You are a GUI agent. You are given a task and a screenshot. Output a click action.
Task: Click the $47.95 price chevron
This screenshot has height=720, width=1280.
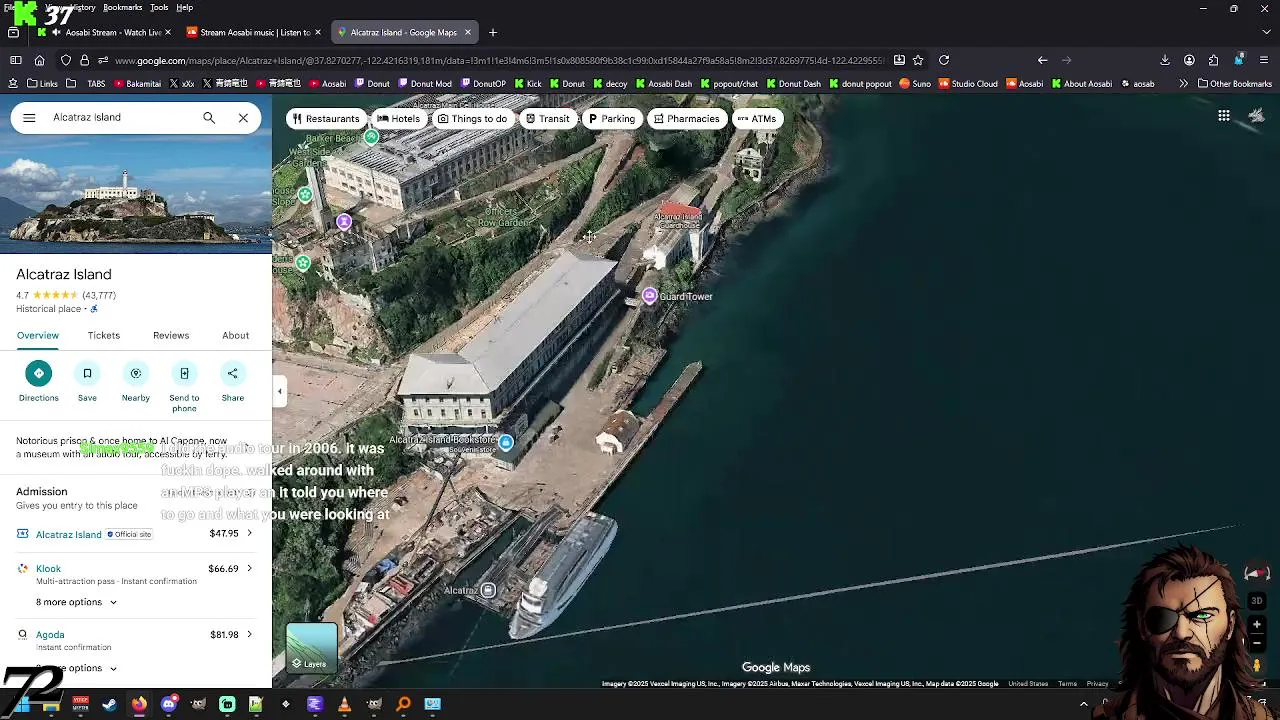tap(249, 533)
